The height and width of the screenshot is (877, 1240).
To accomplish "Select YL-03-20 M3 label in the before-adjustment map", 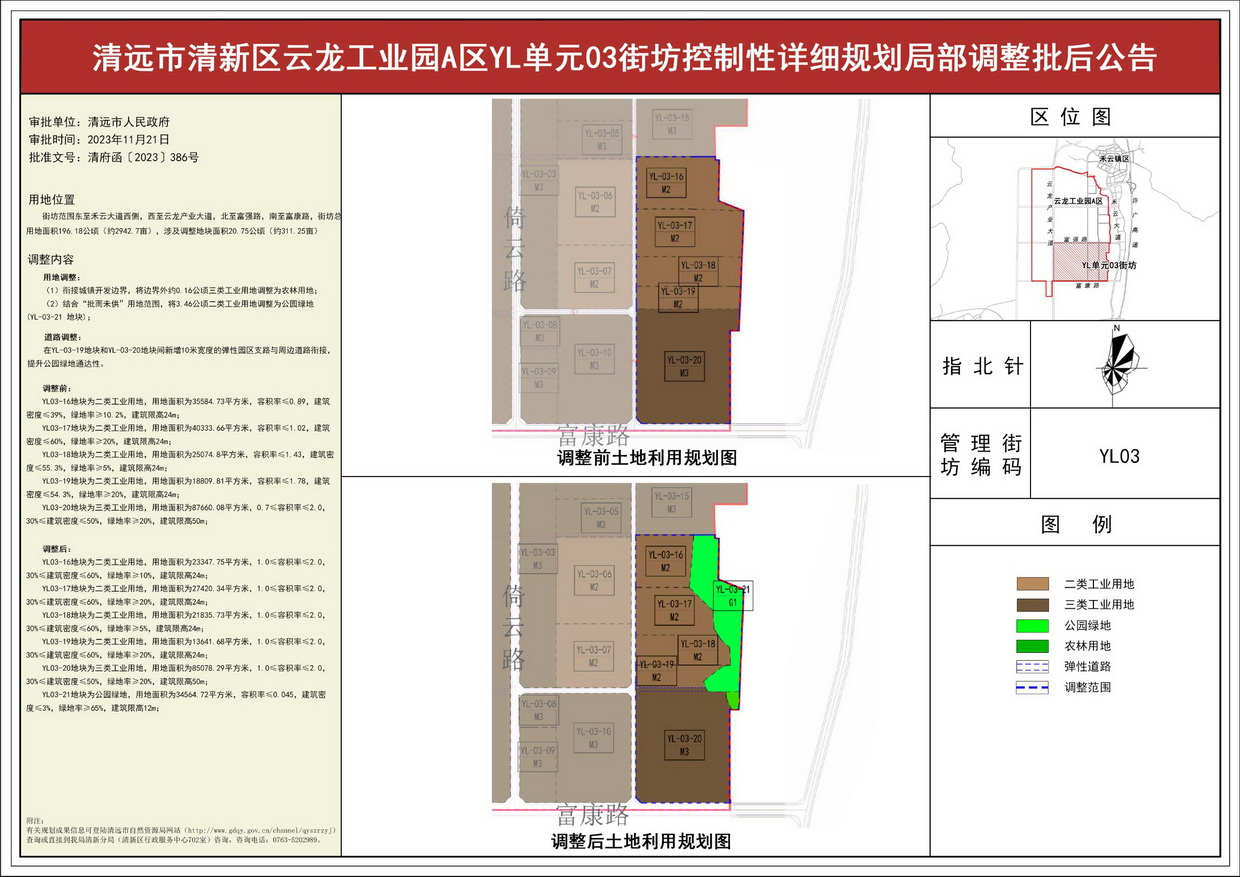I will (x=684, y=366).
